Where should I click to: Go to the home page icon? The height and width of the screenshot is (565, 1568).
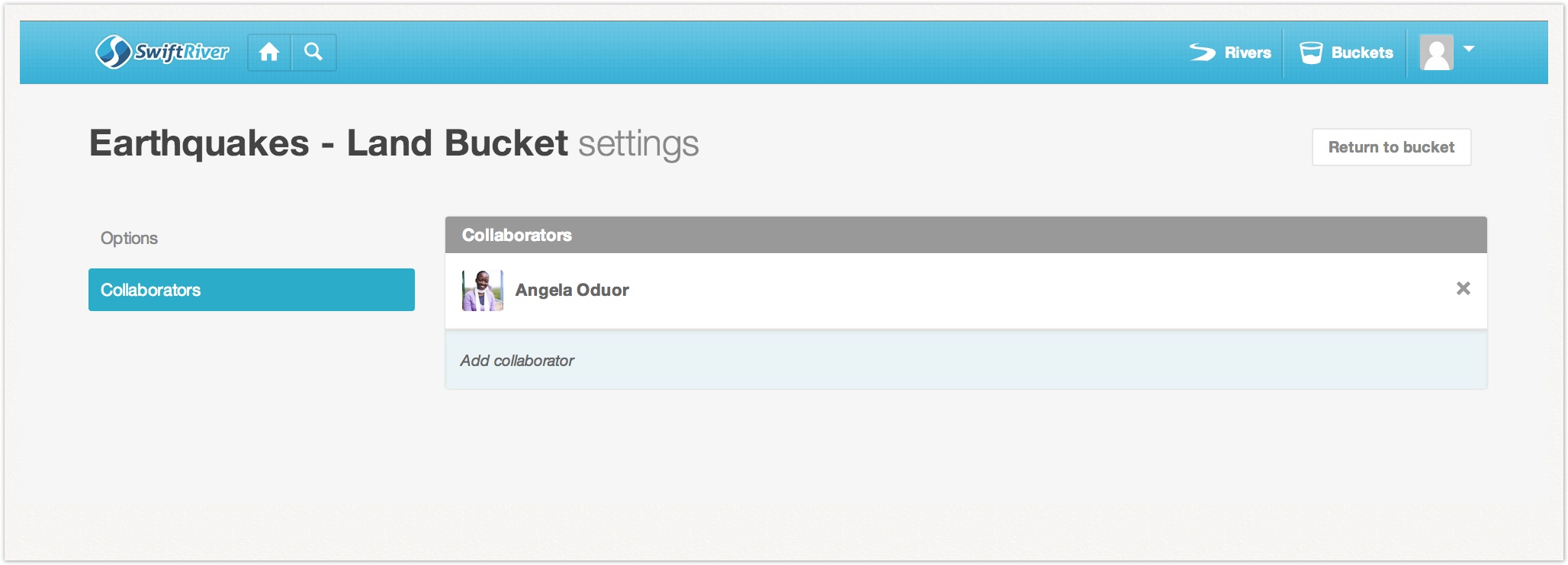(x=269, y=52)
